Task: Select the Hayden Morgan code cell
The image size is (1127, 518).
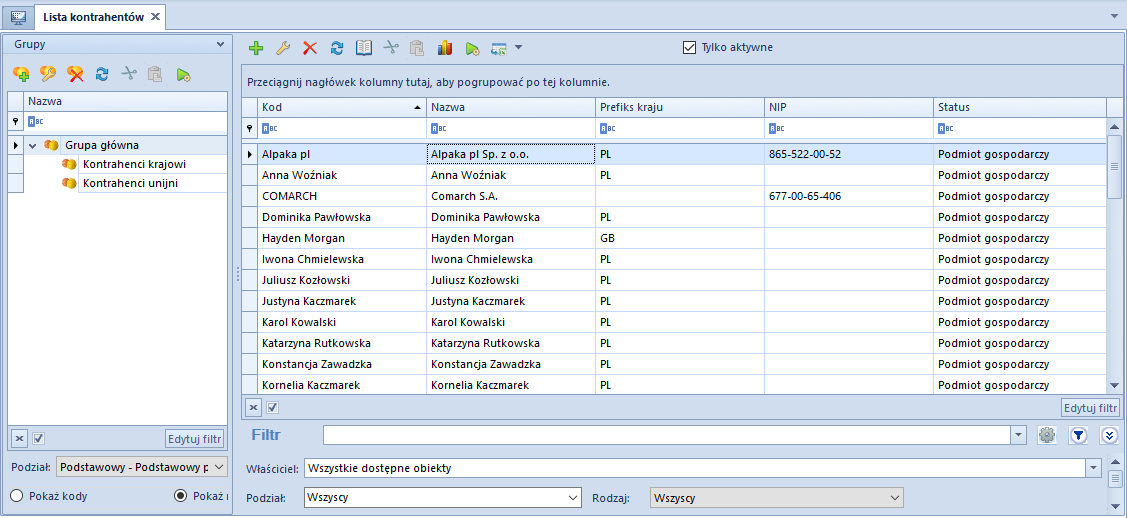Action: point(342,238)
